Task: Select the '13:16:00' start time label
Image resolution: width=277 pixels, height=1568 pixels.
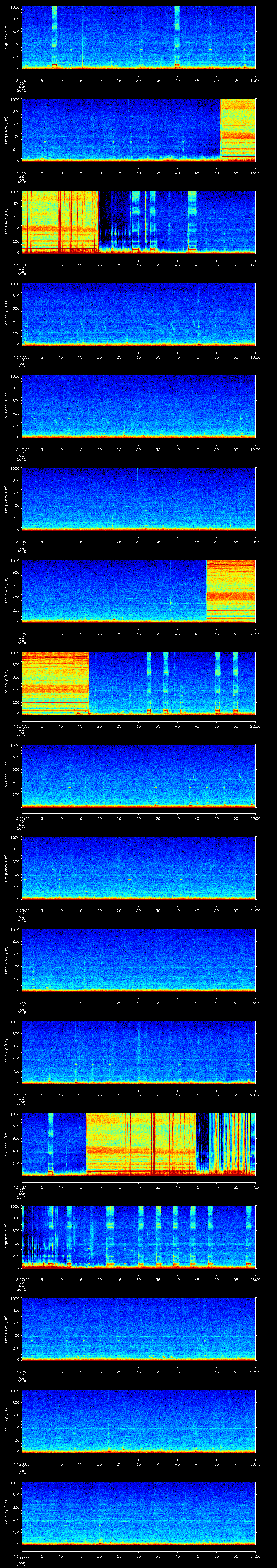Action: (x=21, y=265)
